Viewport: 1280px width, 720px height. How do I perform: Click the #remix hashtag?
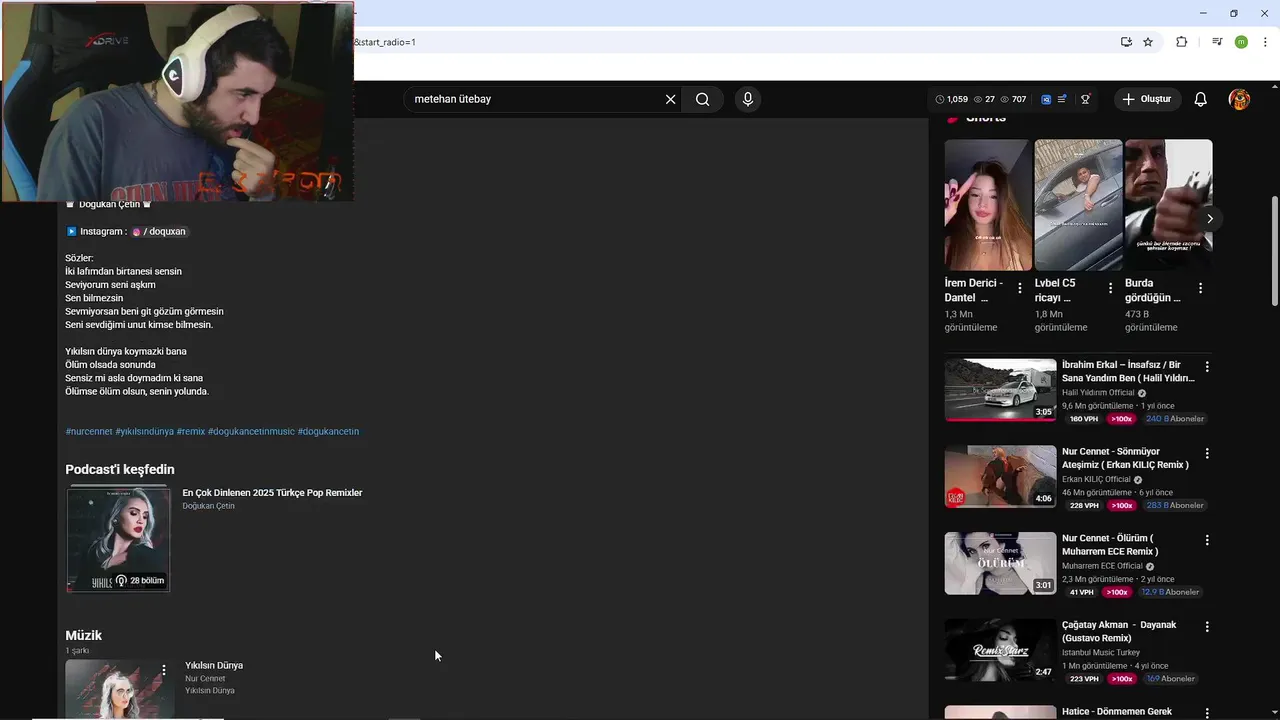[x=191, y=431]
